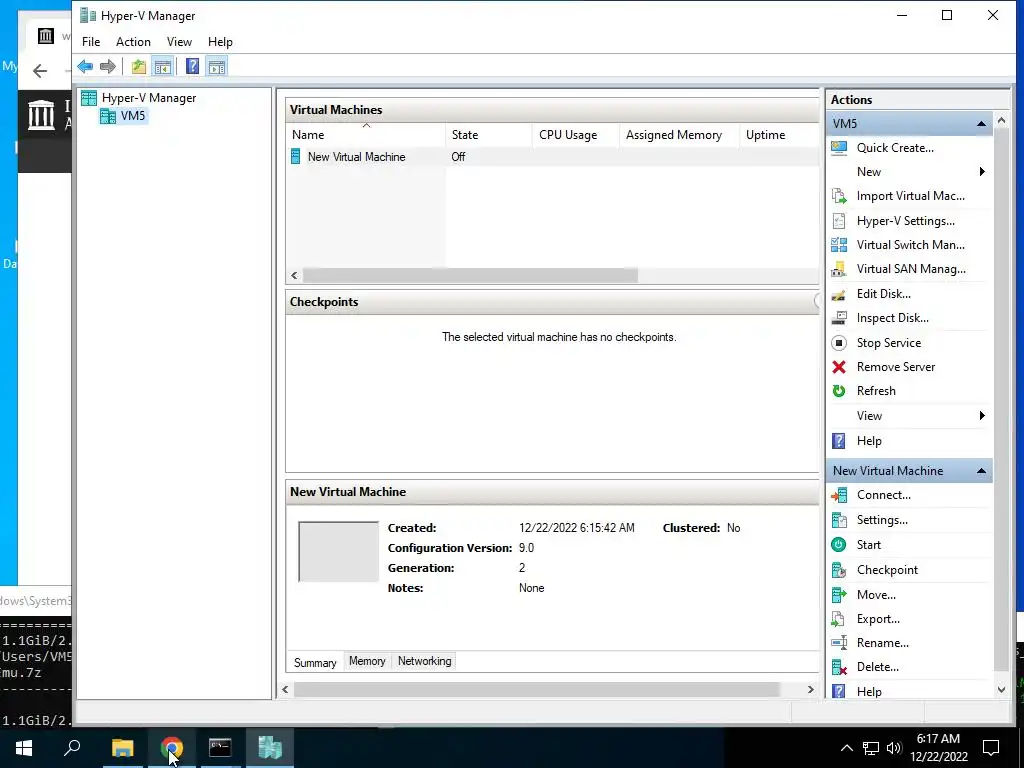Viewport: 1024px width, 768px height.
Task: Click the Import Virtual Machine icon
Action: coord(839,196)
